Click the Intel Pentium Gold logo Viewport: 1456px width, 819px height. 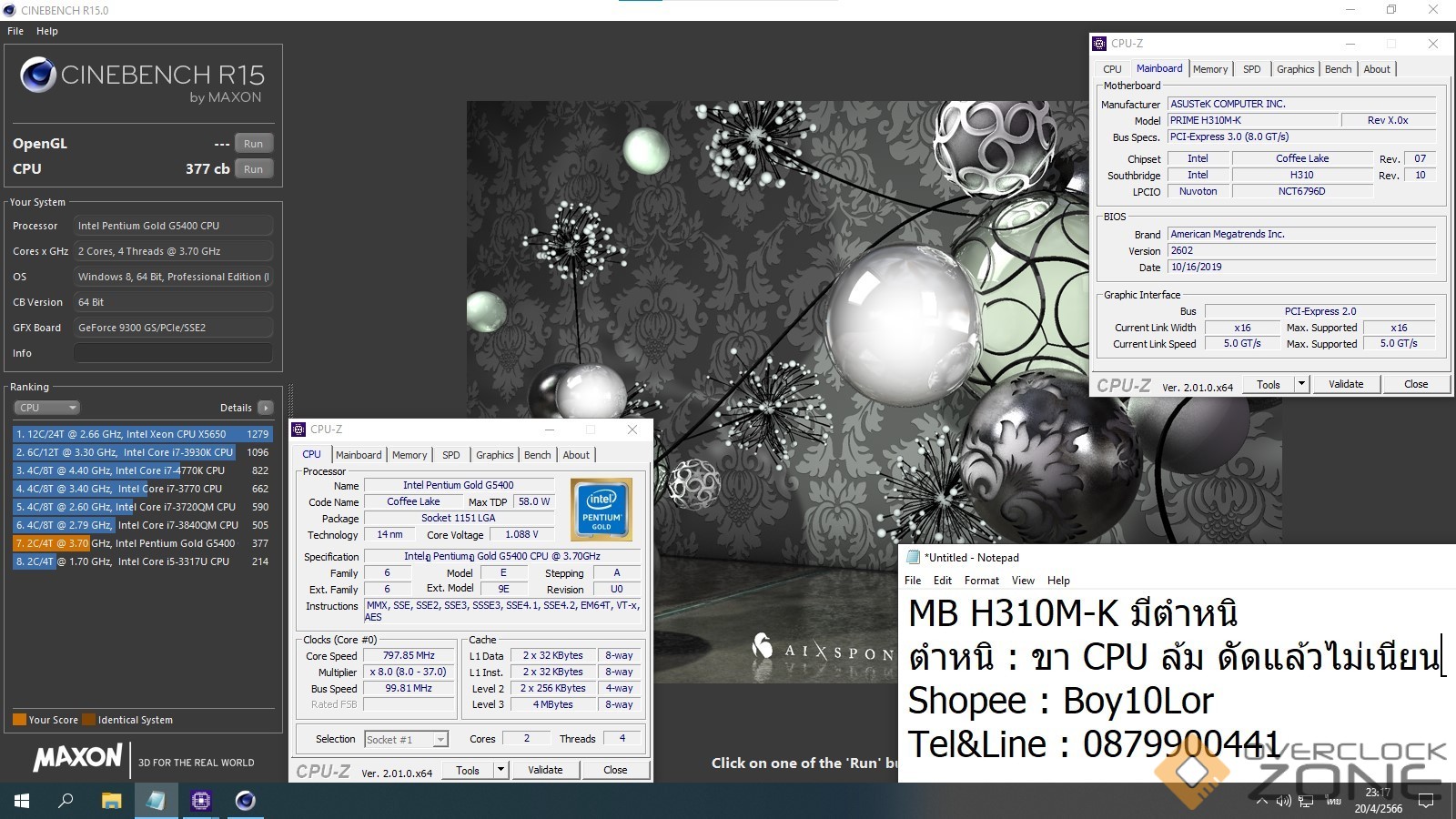(601, 510)
